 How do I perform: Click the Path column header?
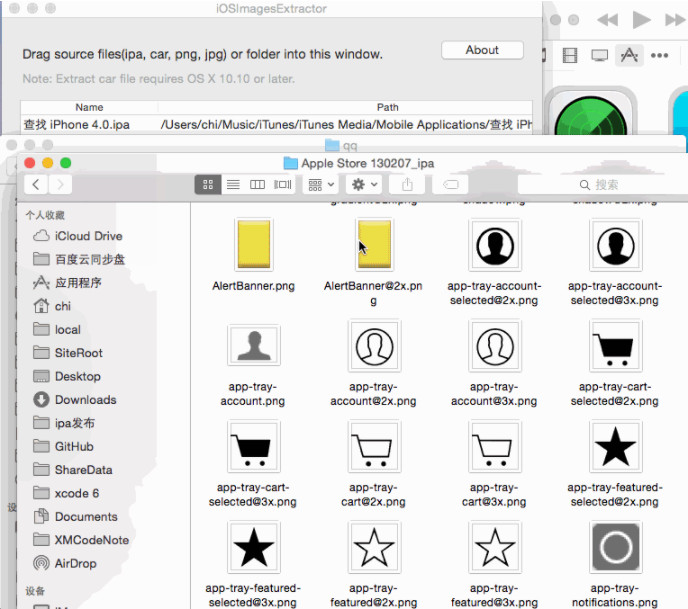(388, 107)
